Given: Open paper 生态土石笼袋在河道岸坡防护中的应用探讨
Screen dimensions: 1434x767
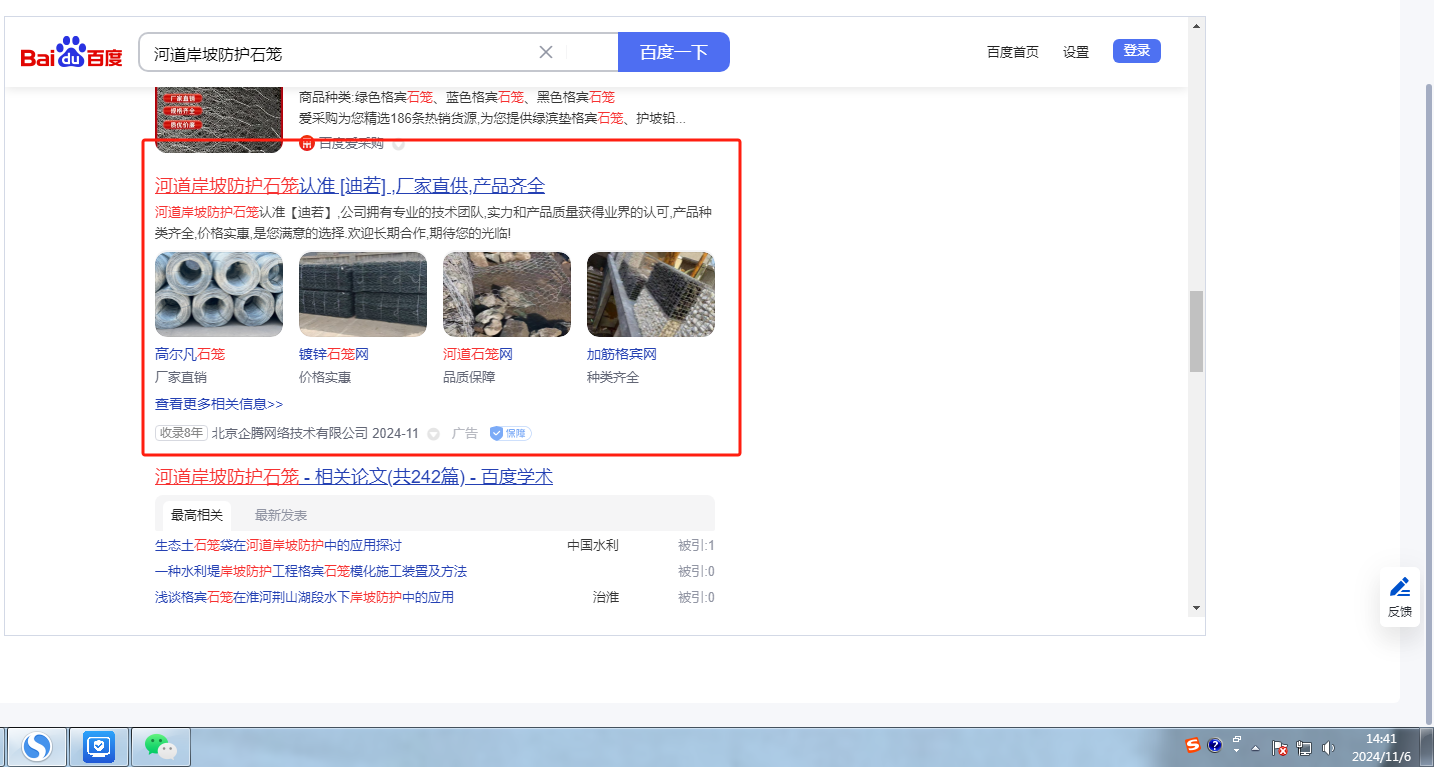Looking at the screenshot, I should [x=278, y=545].
